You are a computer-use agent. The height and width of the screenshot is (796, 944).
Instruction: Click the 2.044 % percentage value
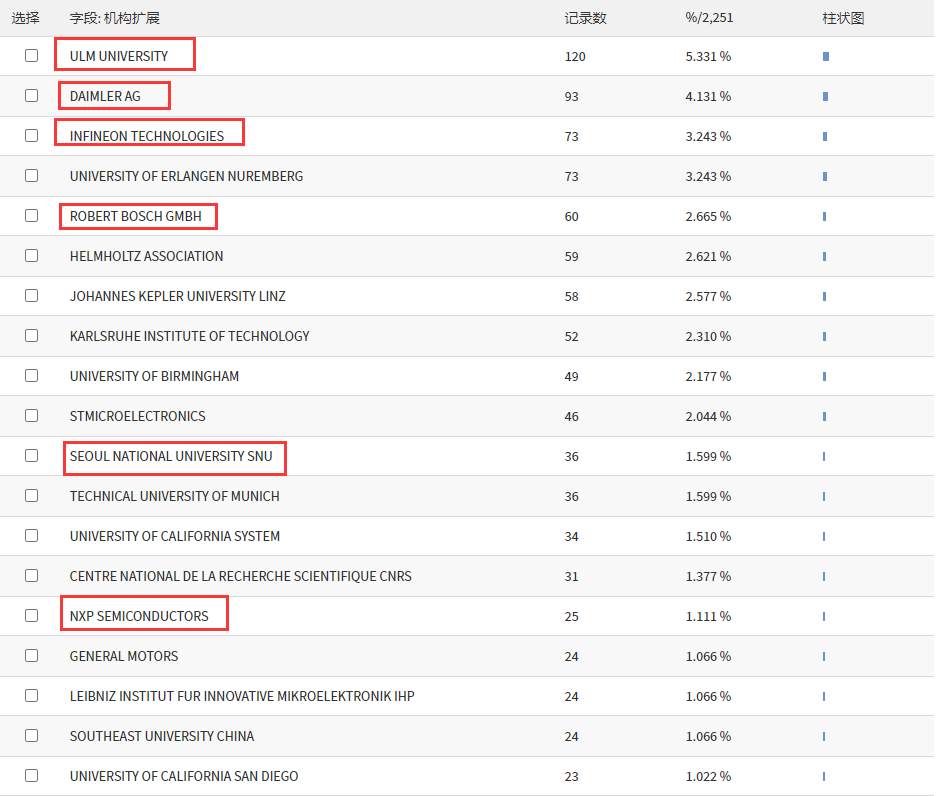[708, 417]
